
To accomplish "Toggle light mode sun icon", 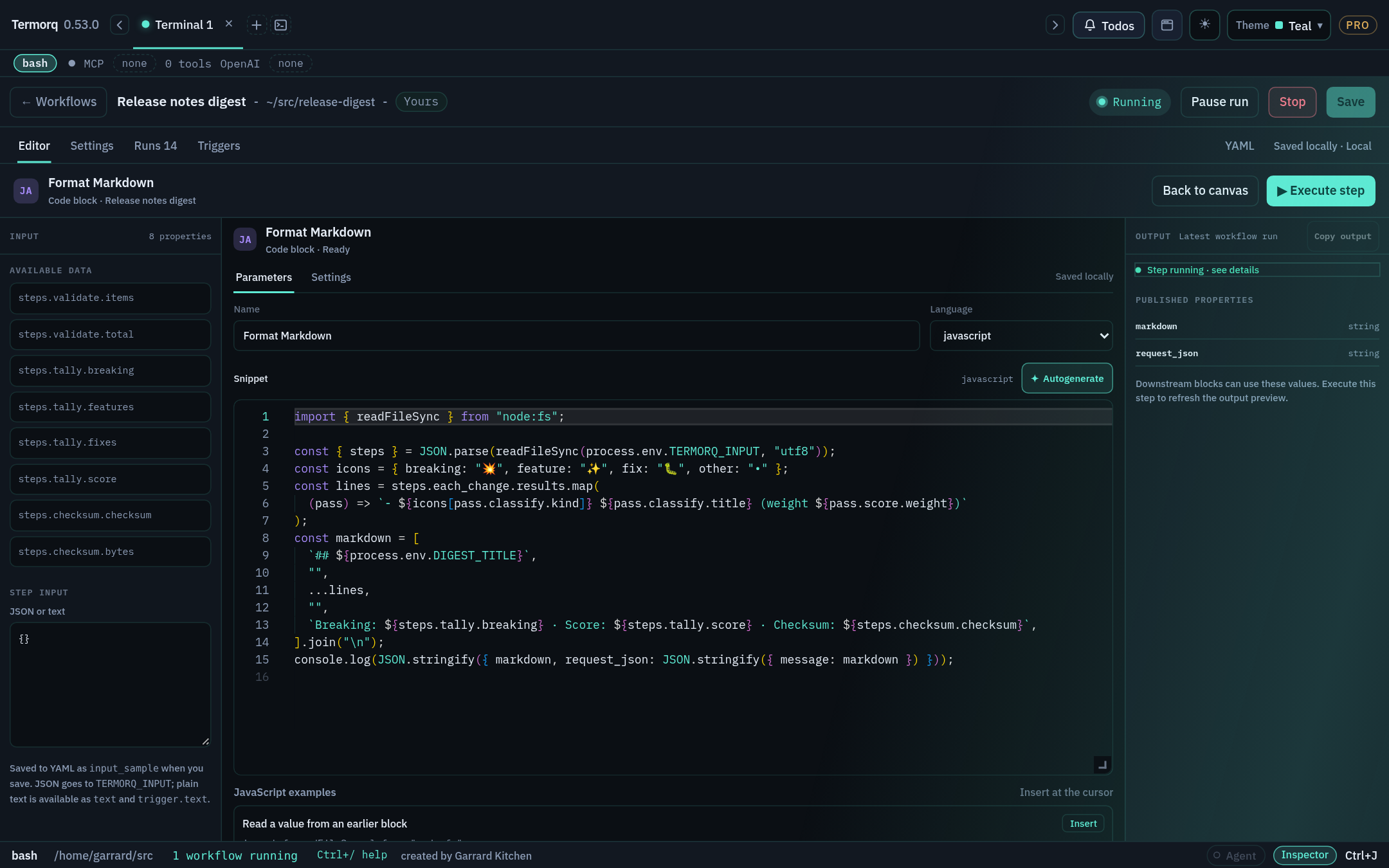I will point(1204,25).
